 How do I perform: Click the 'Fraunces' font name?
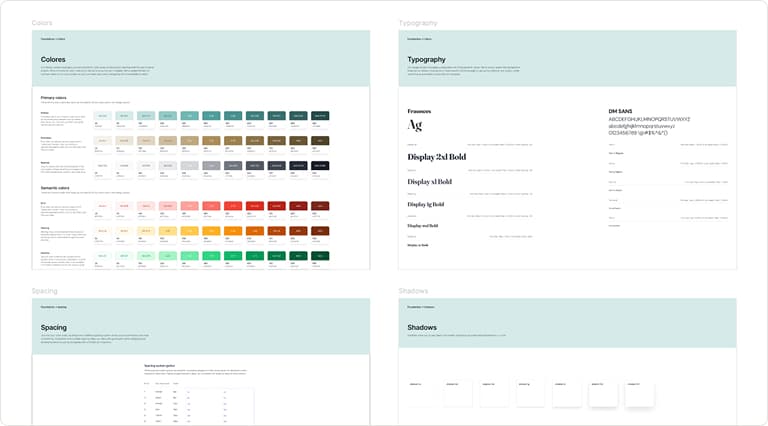pos(419,111)
